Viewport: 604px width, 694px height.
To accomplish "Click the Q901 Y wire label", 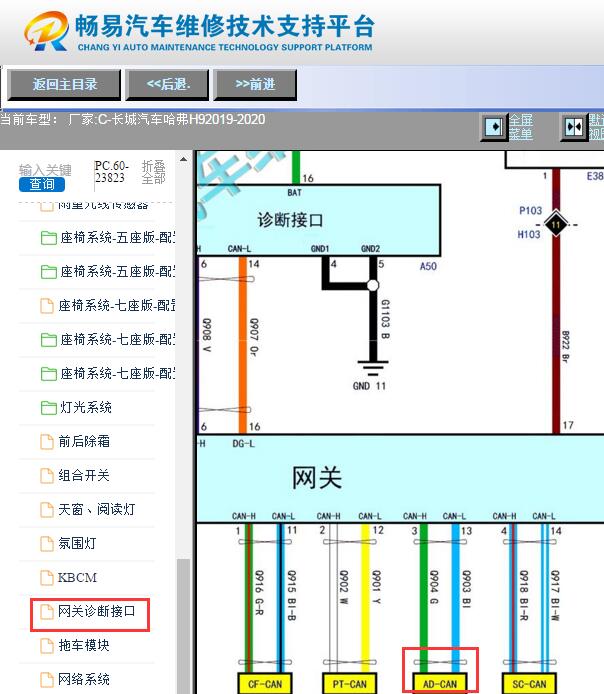I will tap(376, 587).
